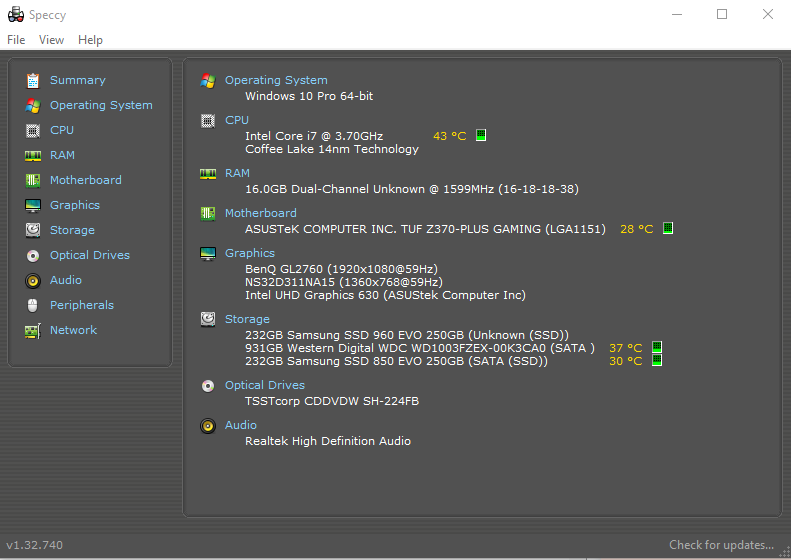Click the Graphics heading link in summary
The image size is (791, 560).
pyautogui.click(x=250, y=253)
